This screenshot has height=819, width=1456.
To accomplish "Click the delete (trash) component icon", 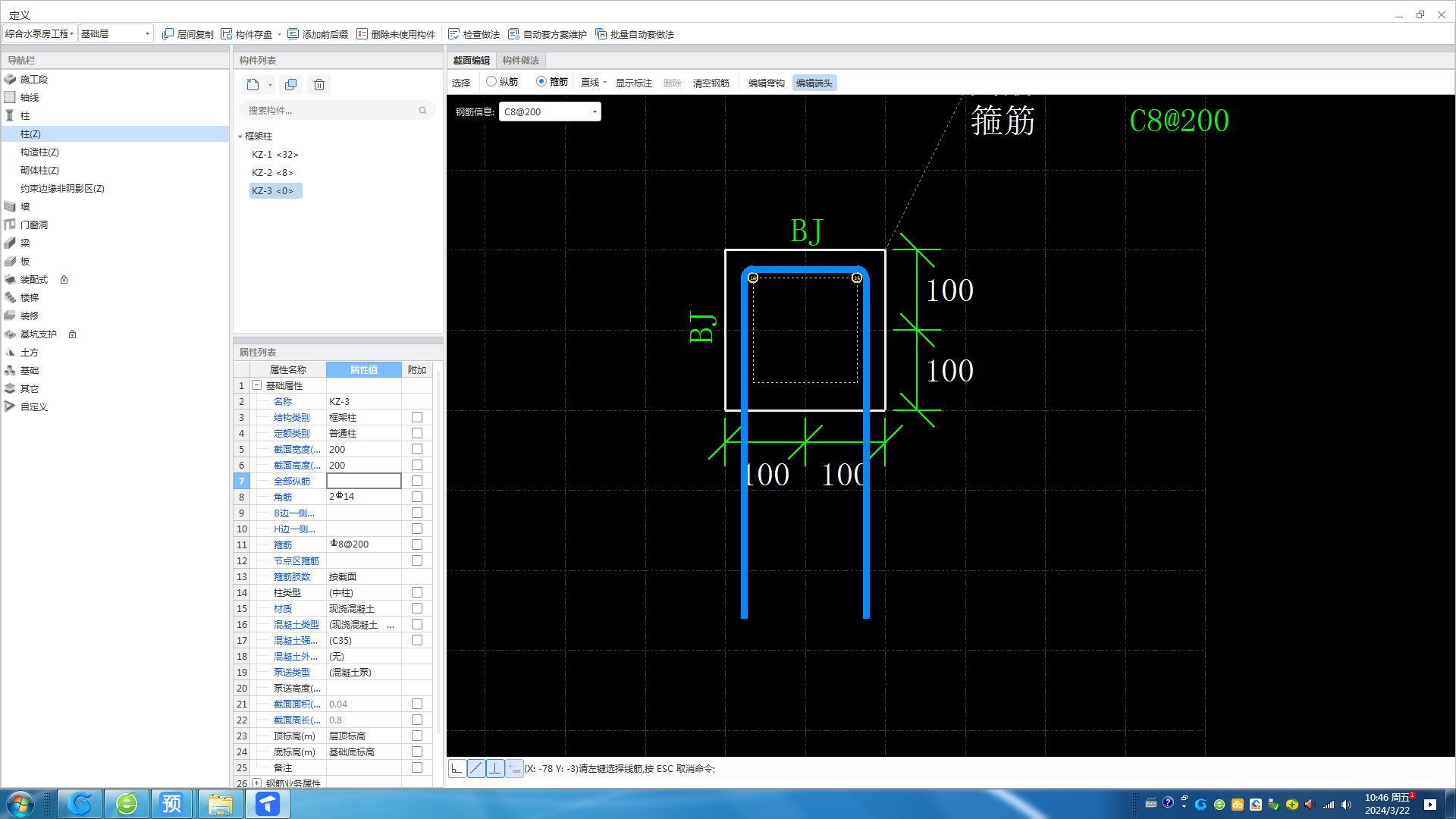I will [x=319, y=84].
